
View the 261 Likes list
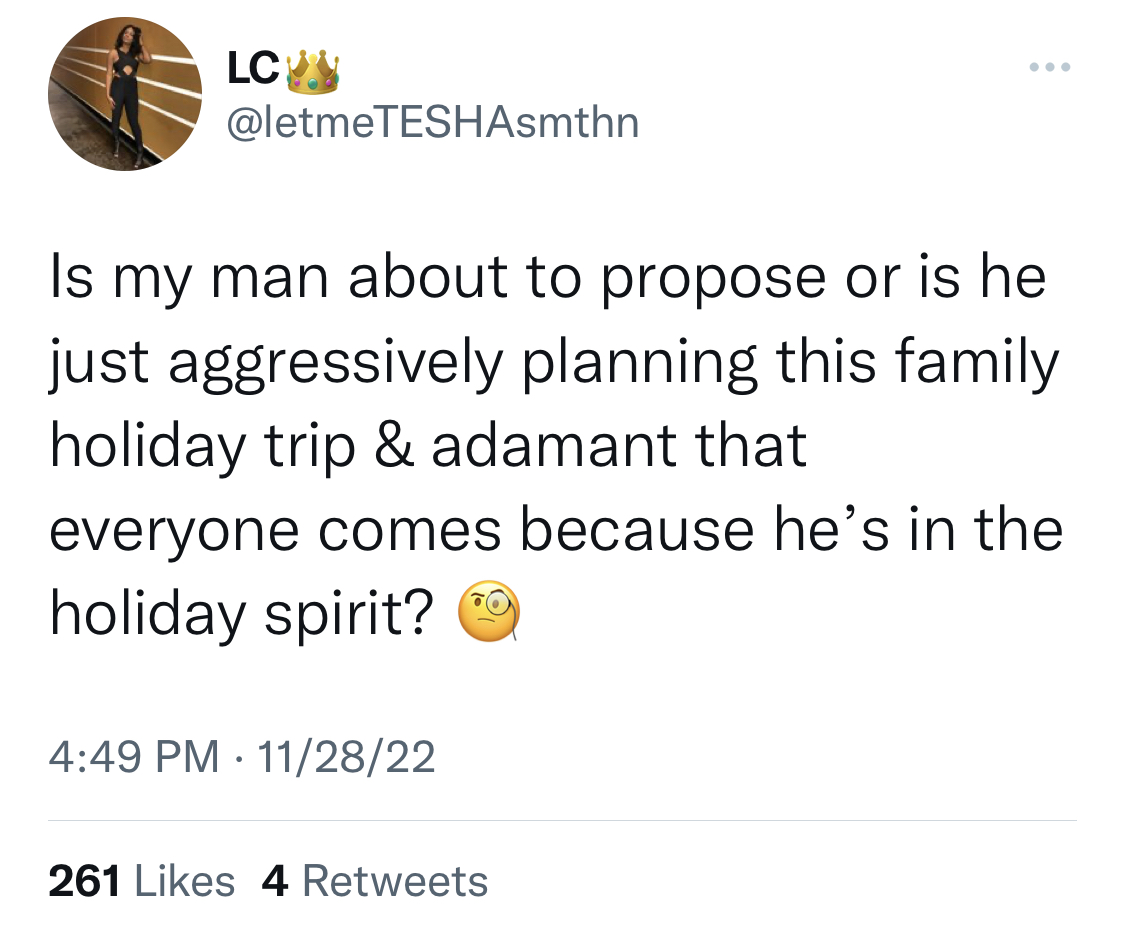click(x=142, y=881)
